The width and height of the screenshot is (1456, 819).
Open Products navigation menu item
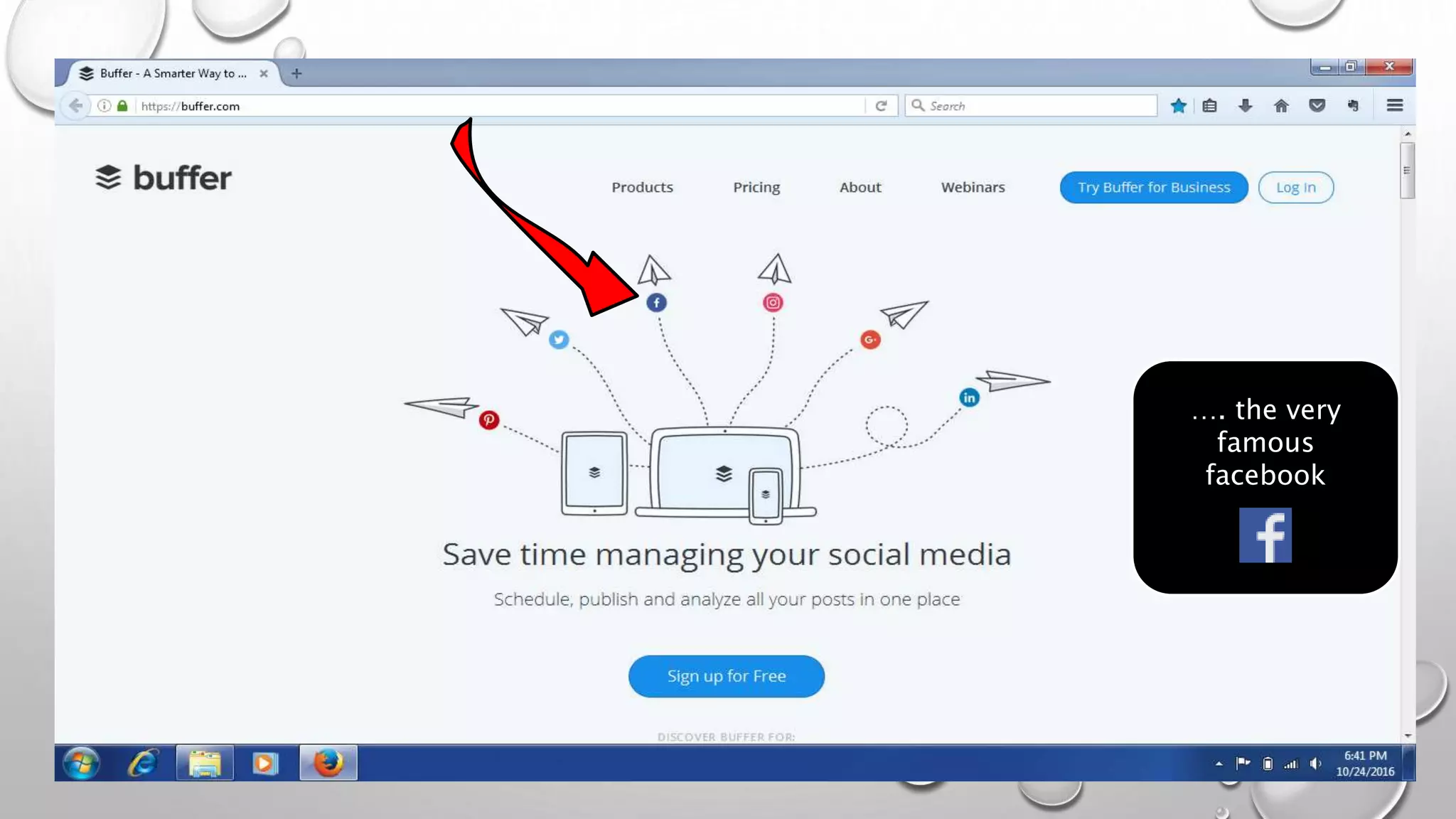642,188
